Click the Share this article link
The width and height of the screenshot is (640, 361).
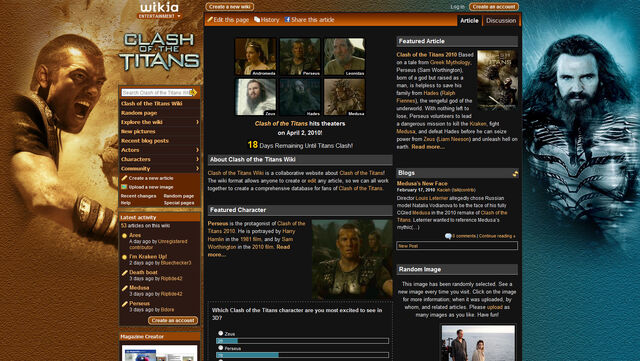[313, 20]
